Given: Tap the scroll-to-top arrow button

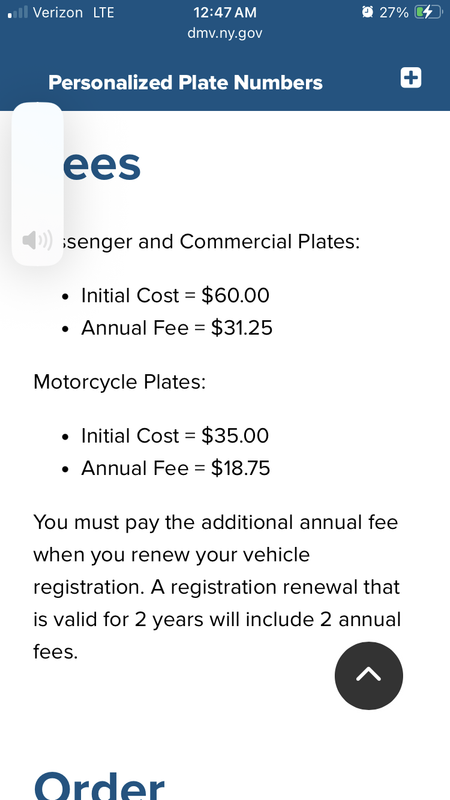Looking at the screenshot, I should click(369, 676).
